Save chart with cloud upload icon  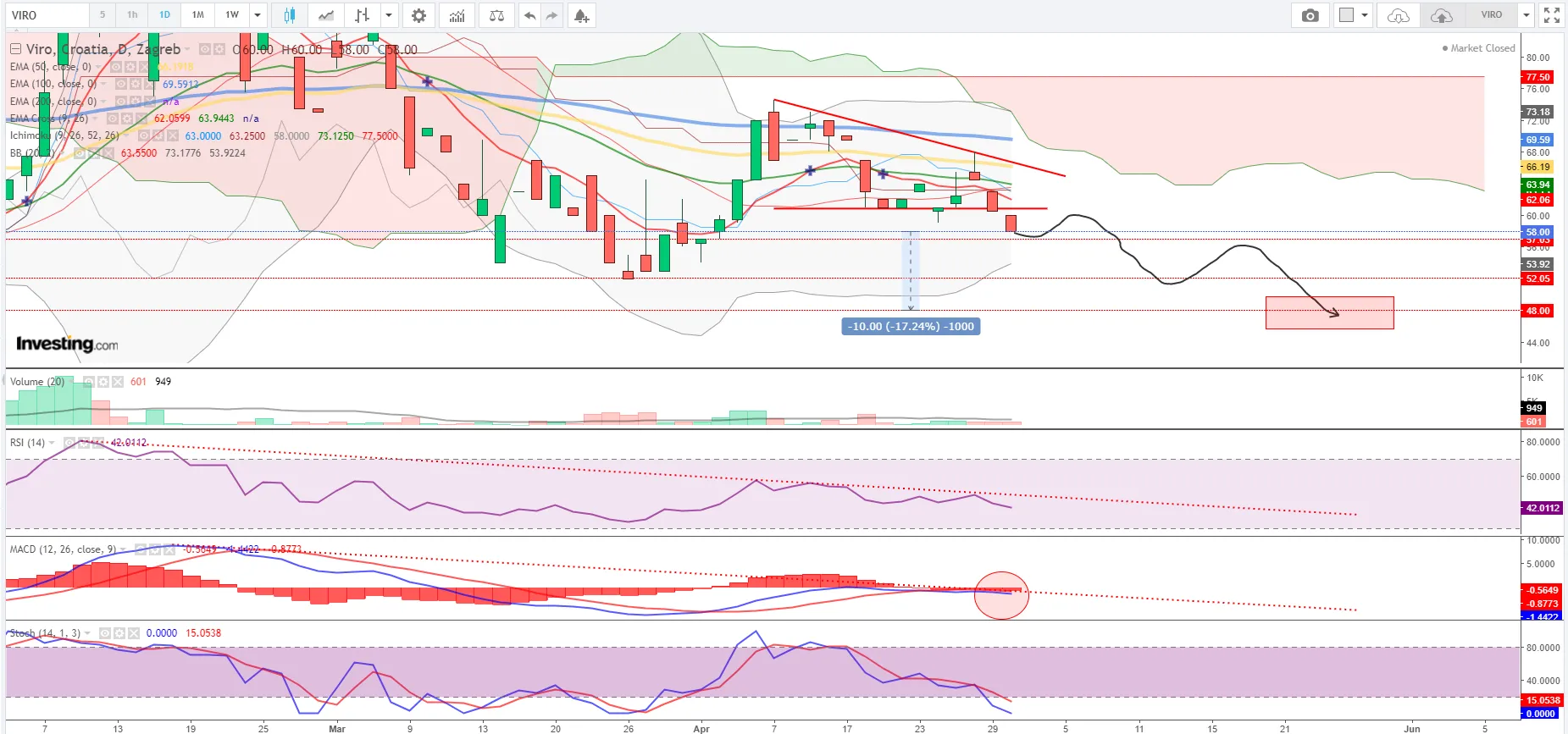[x=1441, y=15]
